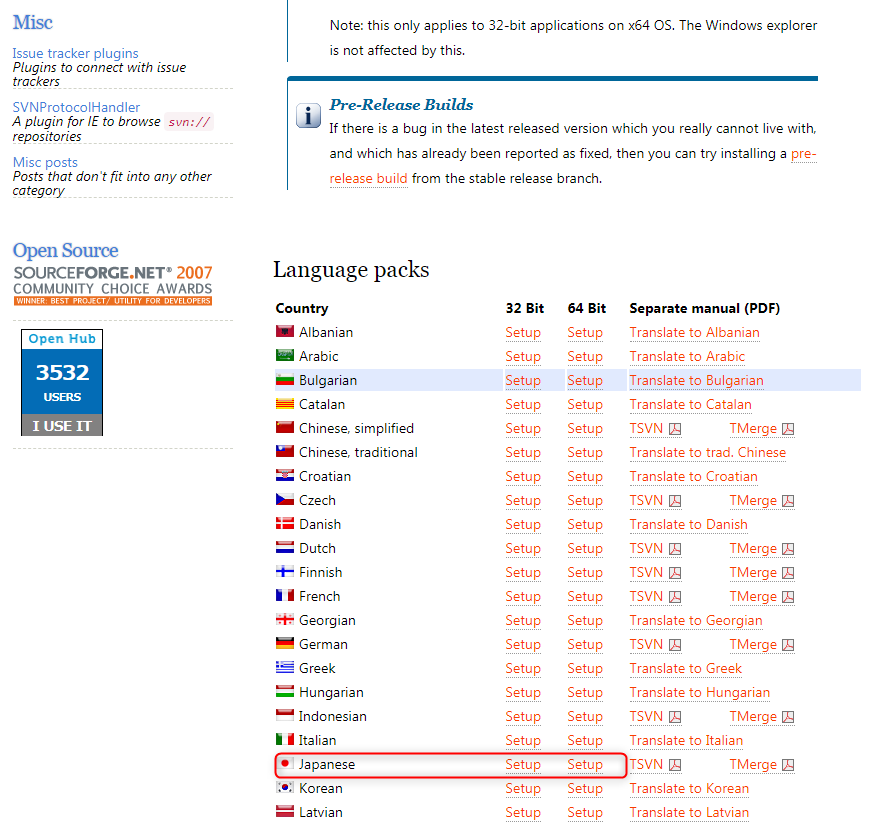Open Translate to Georgian link

[x=695, y=620]
